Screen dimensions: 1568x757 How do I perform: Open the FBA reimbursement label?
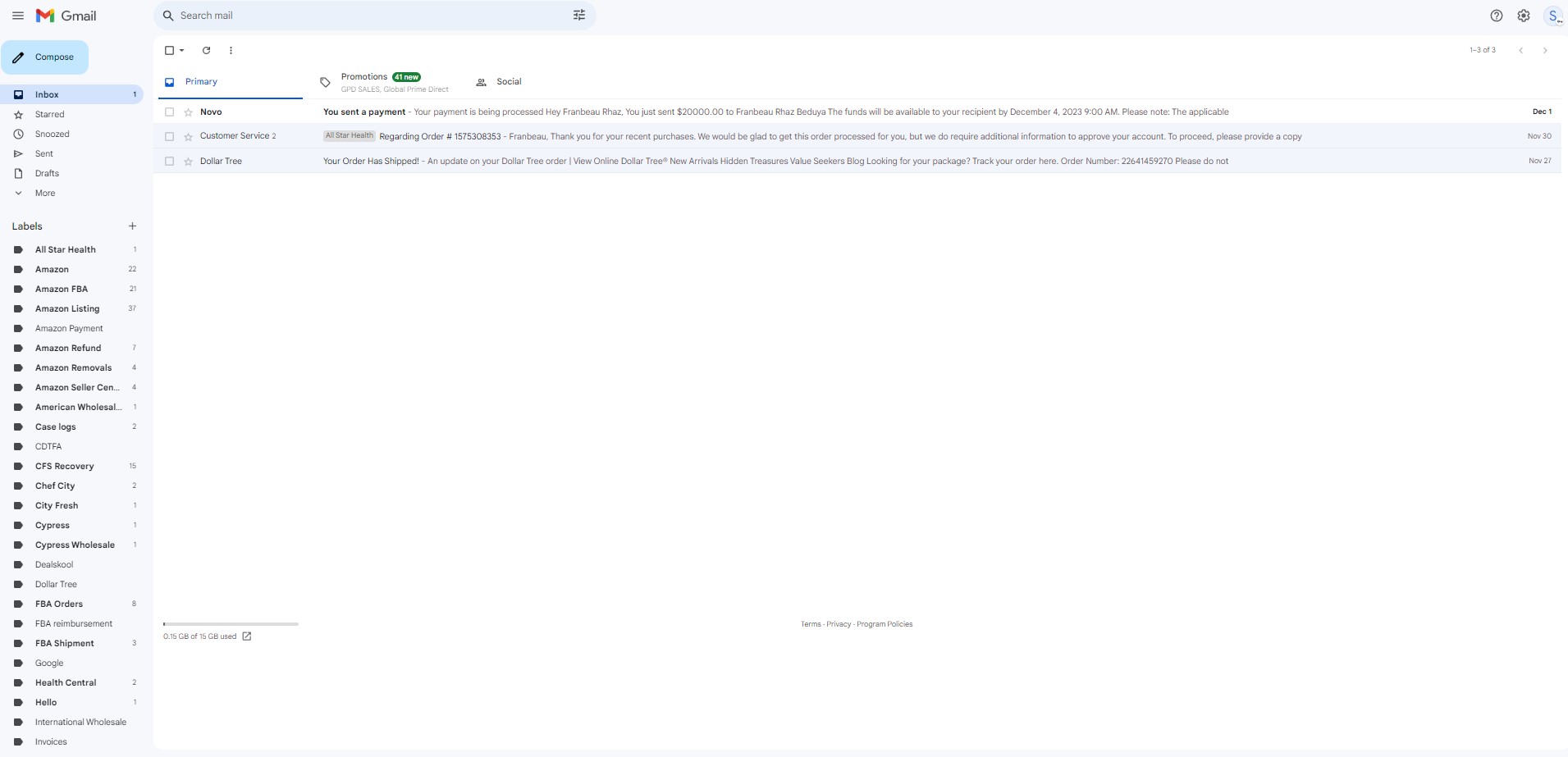coord(72,624)
